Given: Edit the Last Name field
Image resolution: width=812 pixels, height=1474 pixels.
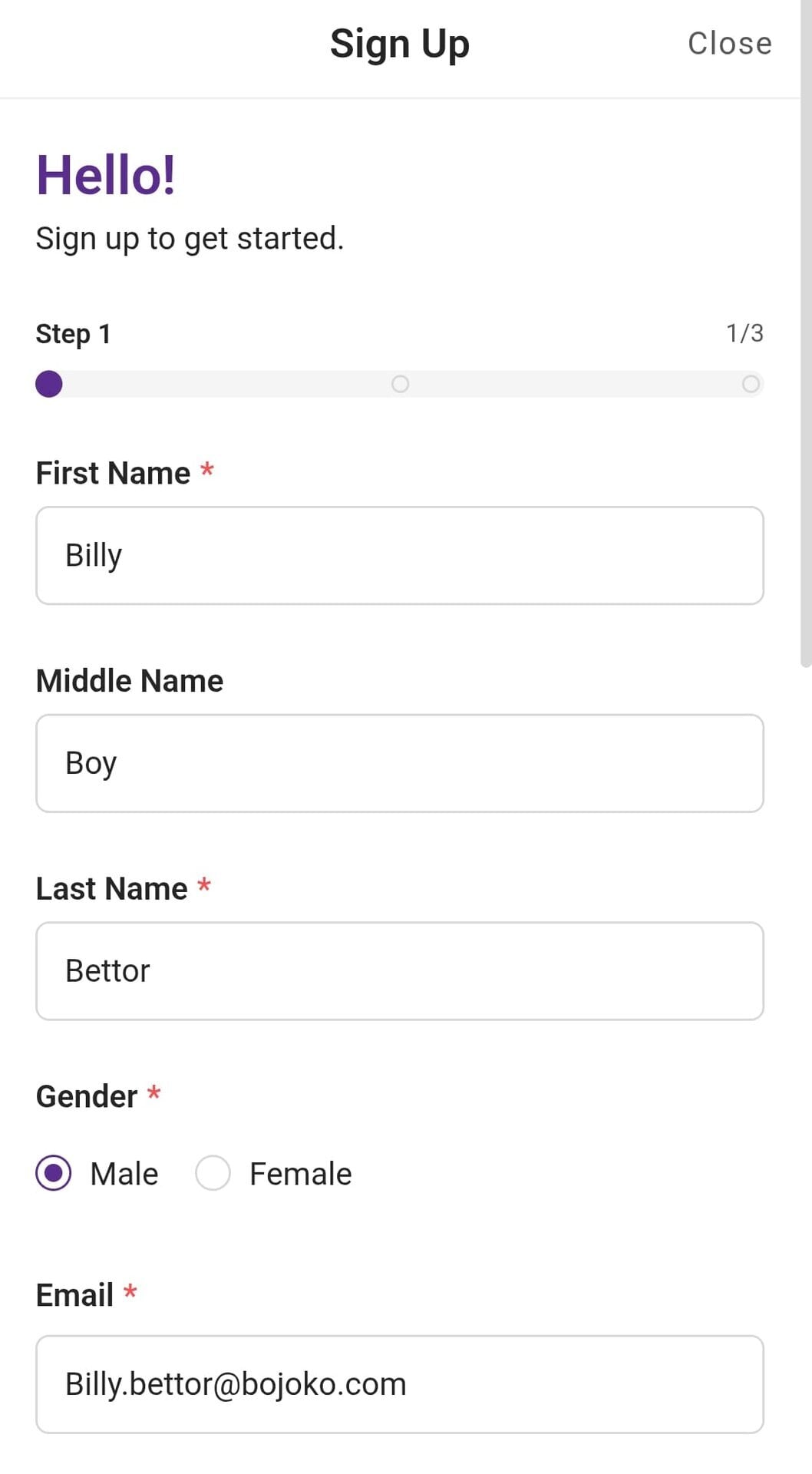Looking at the screenshot, I should (x=399, y=971).
